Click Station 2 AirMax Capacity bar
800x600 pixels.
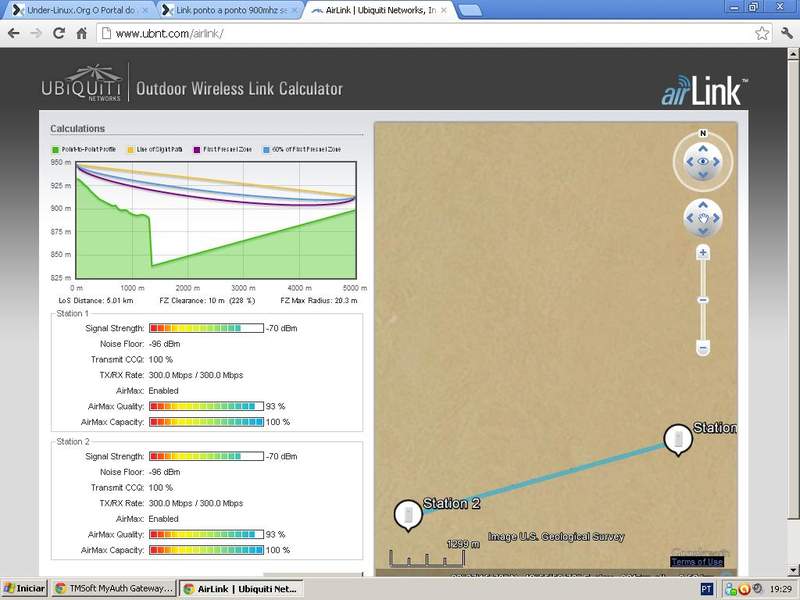pos(207,550)
